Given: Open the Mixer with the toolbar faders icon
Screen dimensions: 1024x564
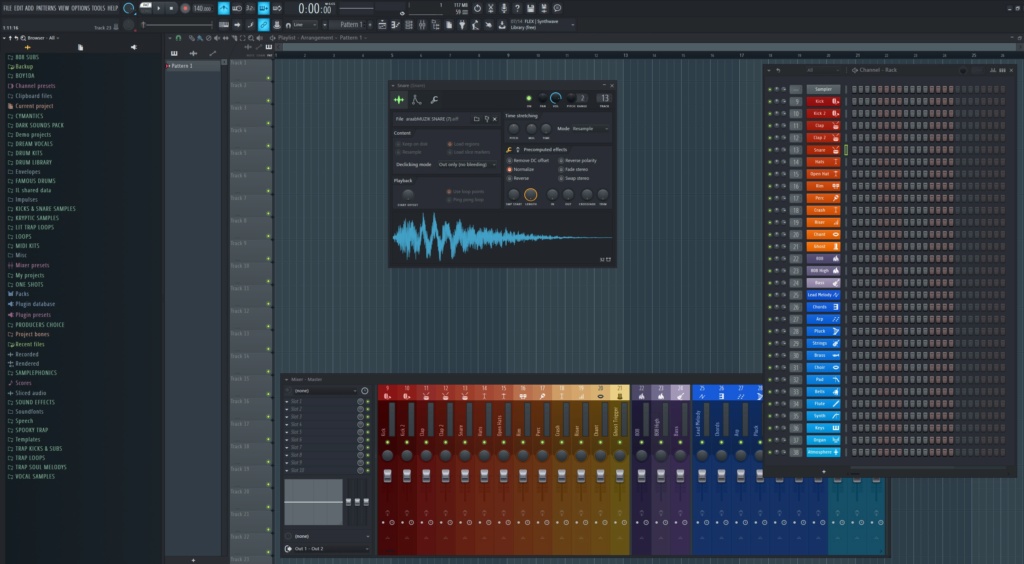Looking at the screenshot, I should [x=422, y=25].
